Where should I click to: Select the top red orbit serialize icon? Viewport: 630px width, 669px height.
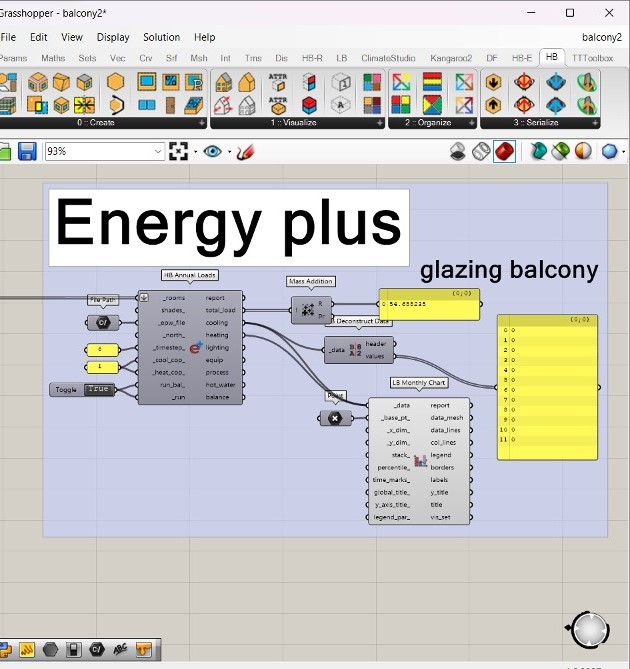pos(524,82)
